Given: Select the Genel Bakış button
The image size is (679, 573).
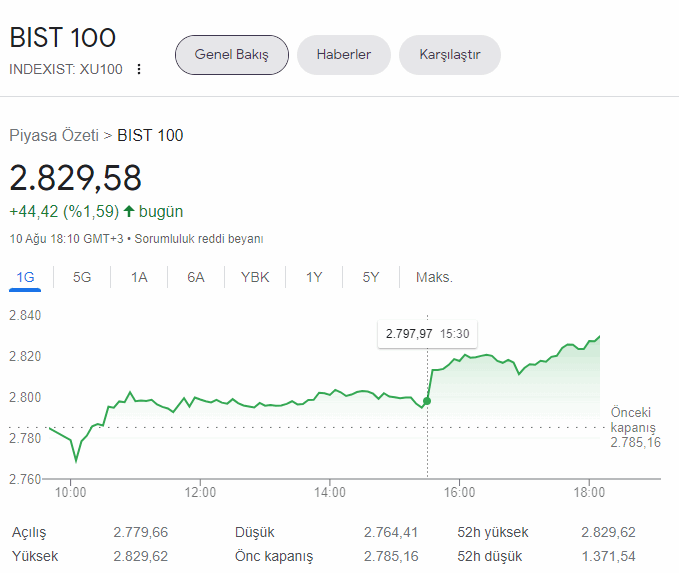Looking at the screenshot, I should pyautogui.click(x=231, y=55).
